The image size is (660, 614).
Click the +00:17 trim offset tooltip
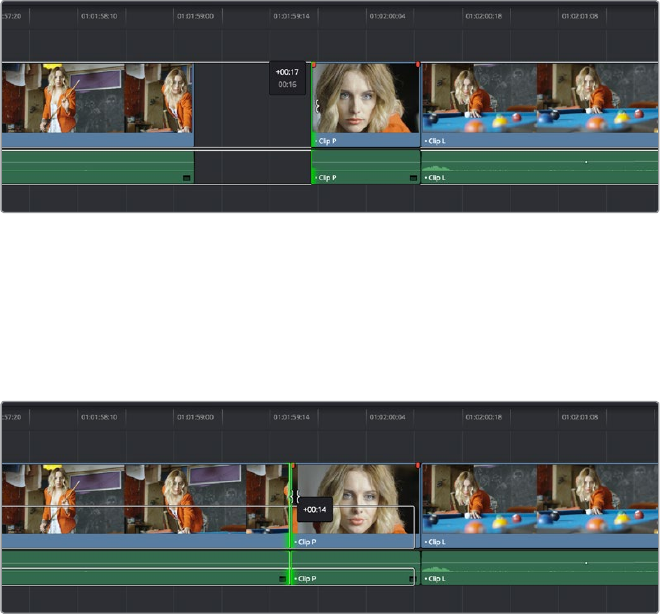tap(287, 72)
